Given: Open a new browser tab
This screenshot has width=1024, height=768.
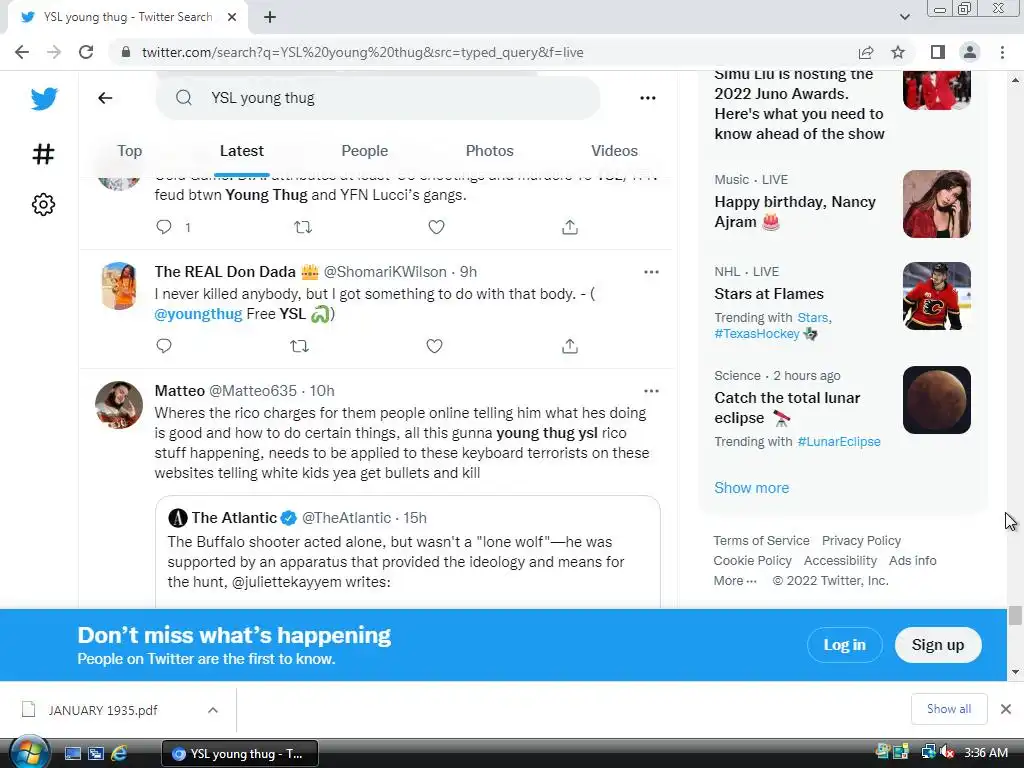Looking at the screenshot, I should [270, 17].
